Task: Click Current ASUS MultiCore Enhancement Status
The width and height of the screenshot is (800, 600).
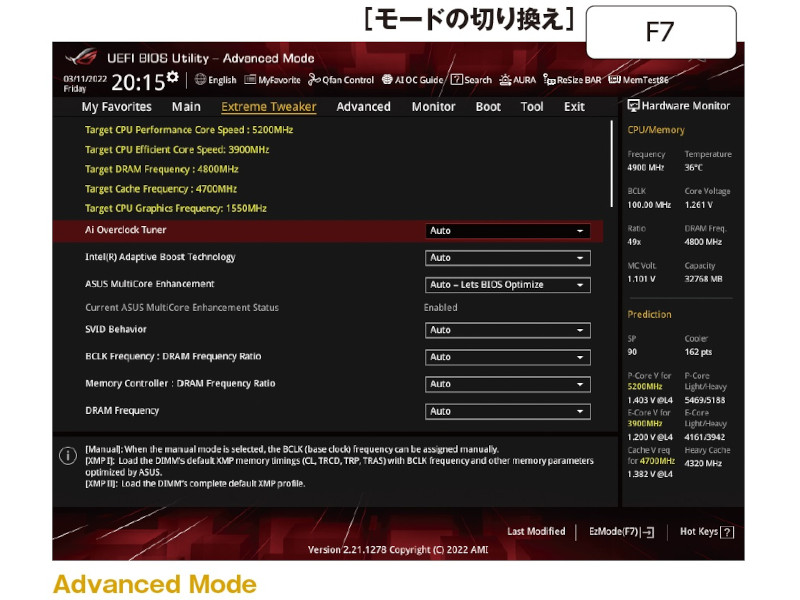Action: (182, 308)
